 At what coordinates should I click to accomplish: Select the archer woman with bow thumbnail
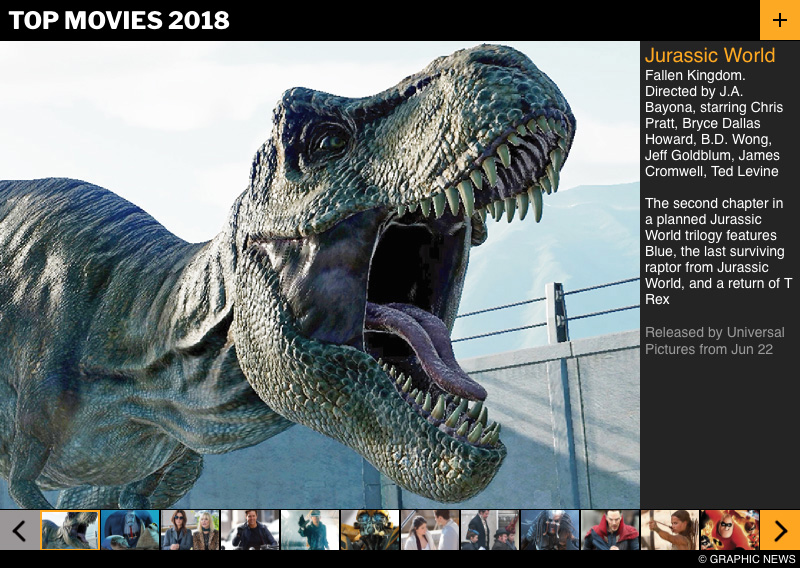tap(670, 530)
